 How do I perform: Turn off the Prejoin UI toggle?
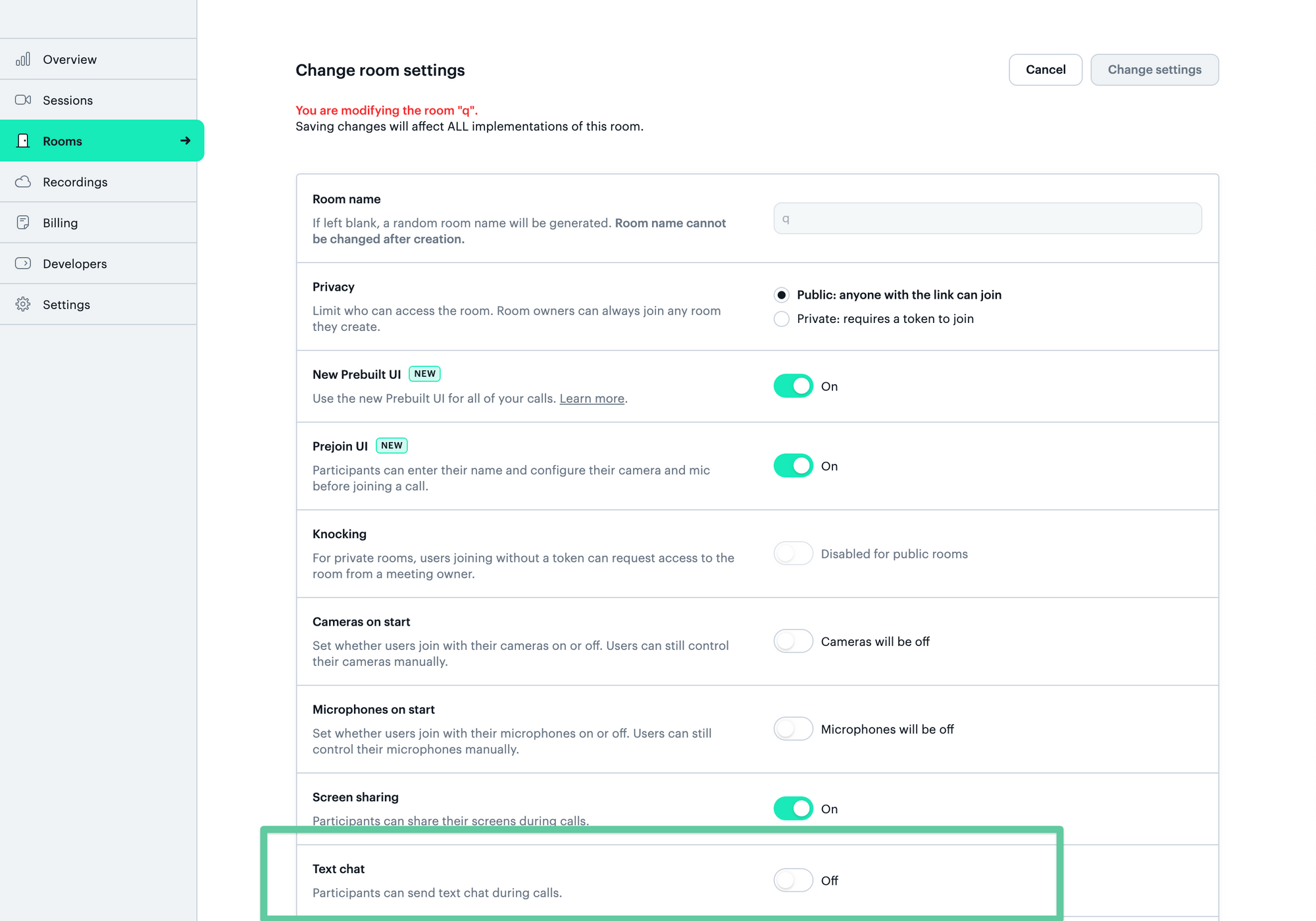793,466
